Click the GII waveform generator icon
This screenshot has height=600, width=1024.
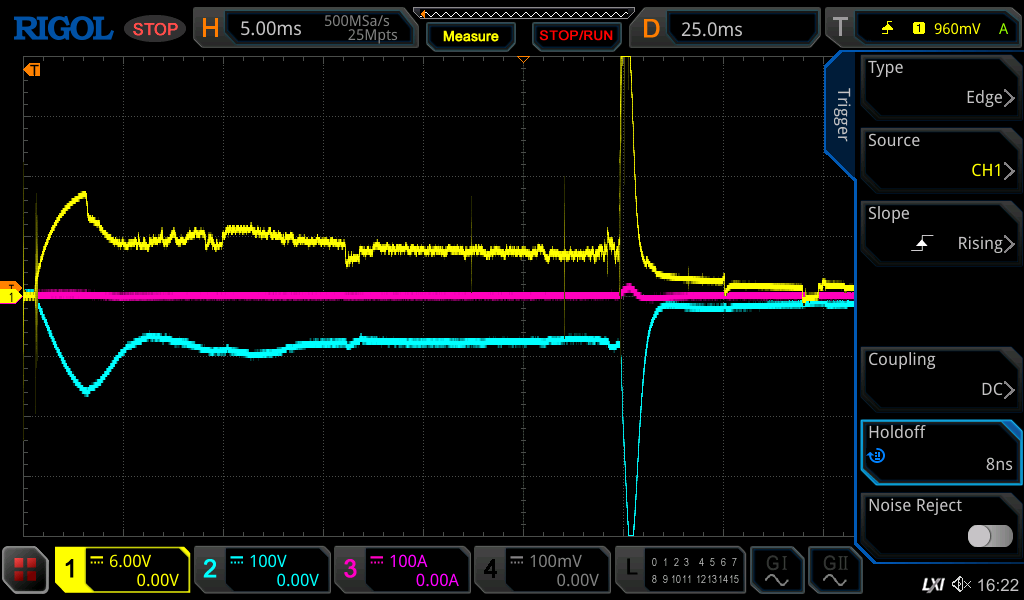tap(834, 570)
